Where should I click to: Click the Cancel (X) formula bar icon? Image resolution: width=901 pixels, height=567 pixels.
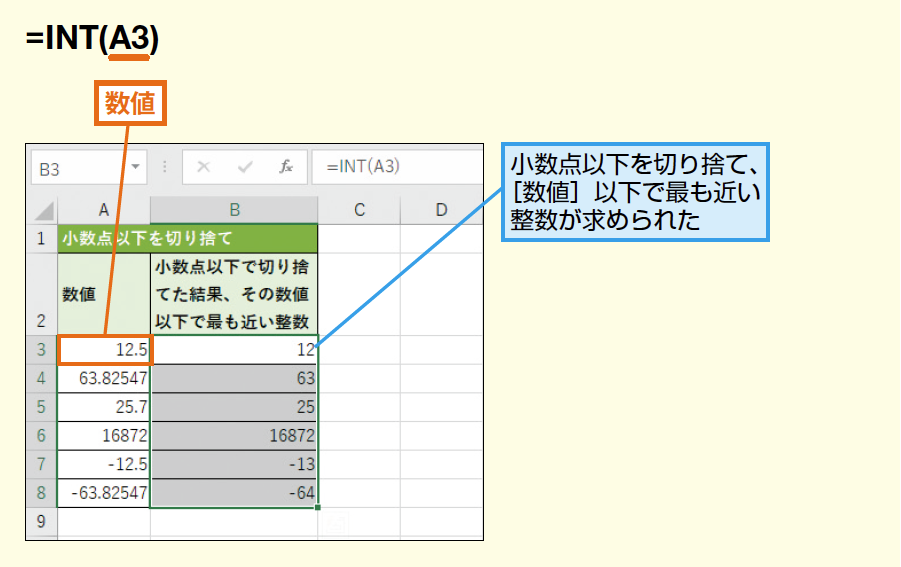pos(204,167)
